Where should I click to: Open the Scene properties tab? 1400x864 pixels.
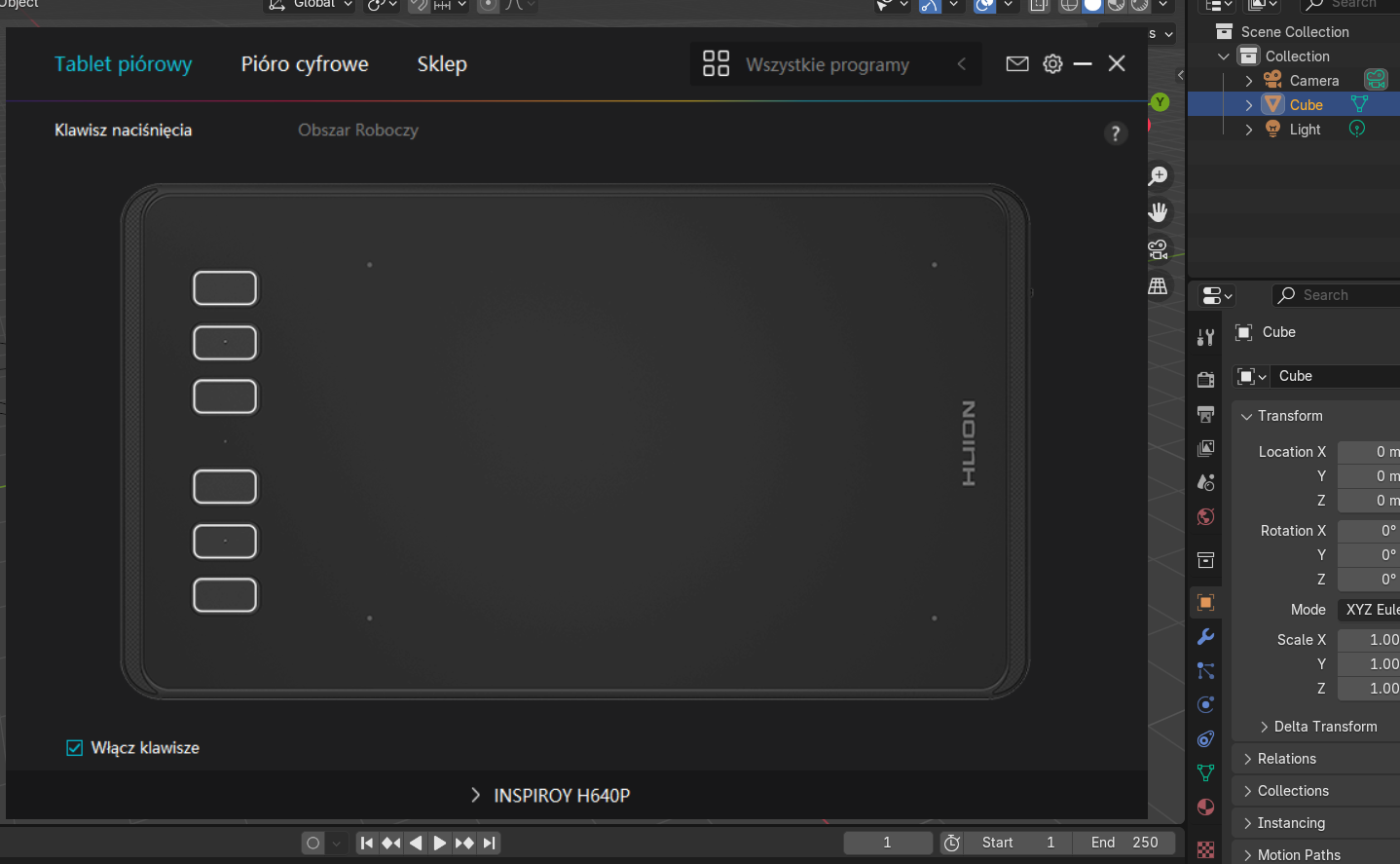(x=1205, y=482)
